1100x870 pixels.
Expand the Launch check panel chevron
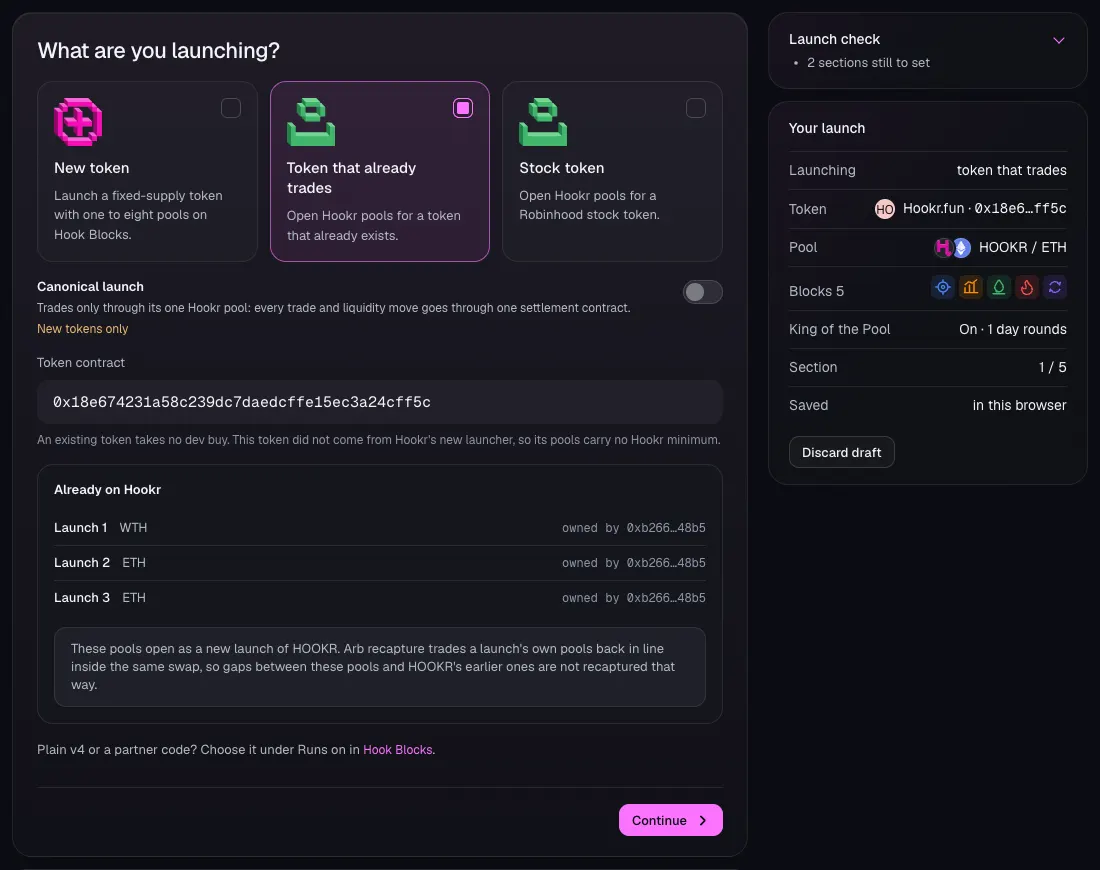(1059, 41)
